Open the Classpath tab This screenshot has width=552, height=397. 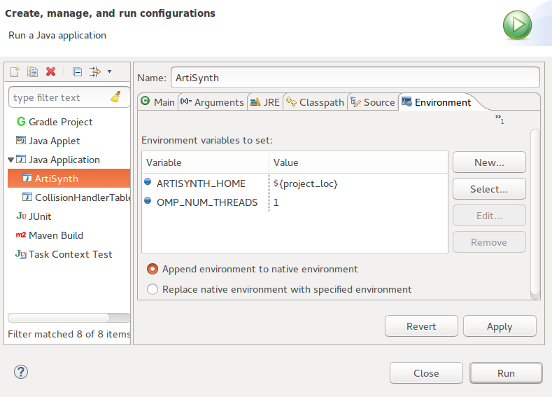tap(315, 102)
